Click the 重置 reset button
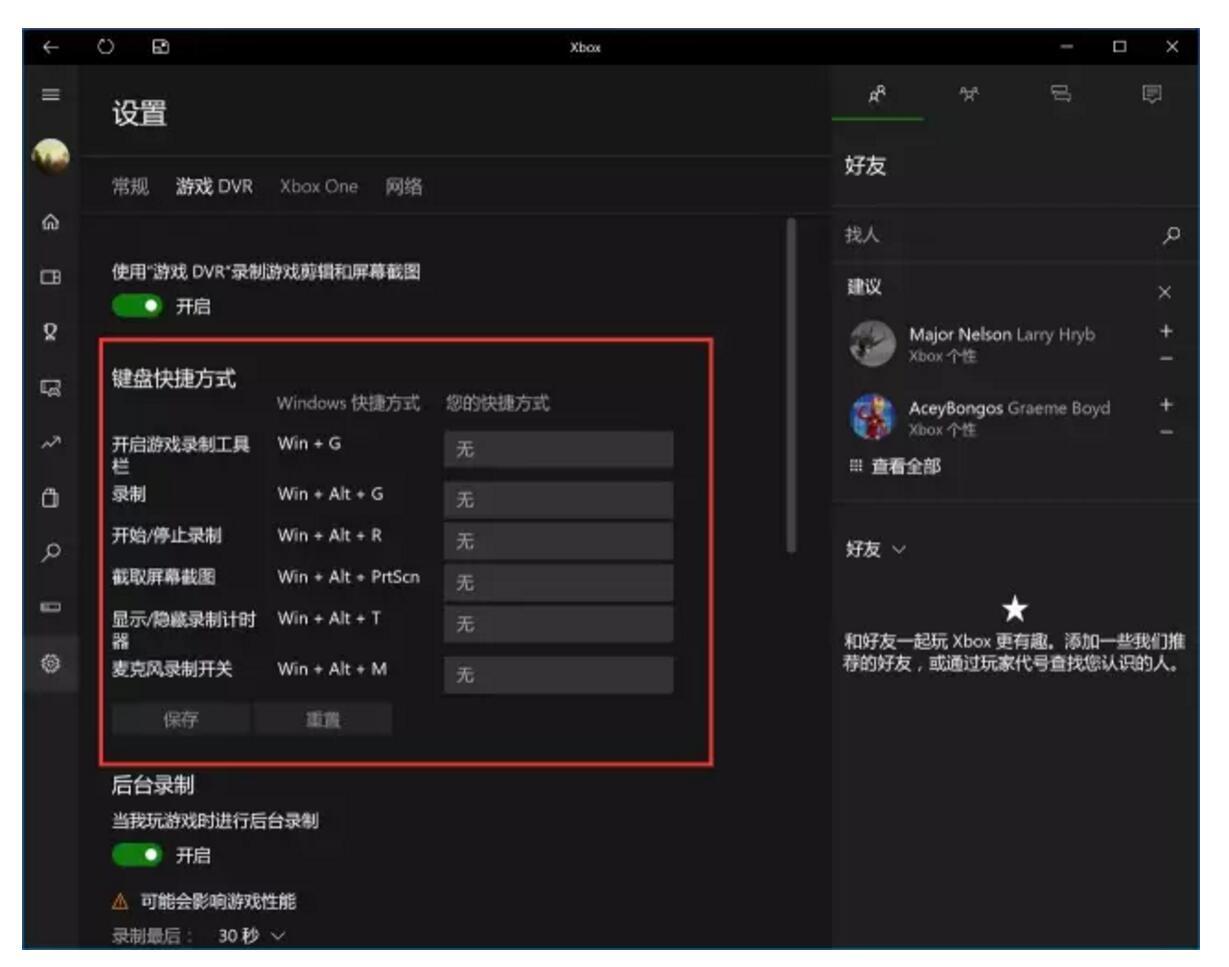1229x967 pixels. (x=322, y=719)
